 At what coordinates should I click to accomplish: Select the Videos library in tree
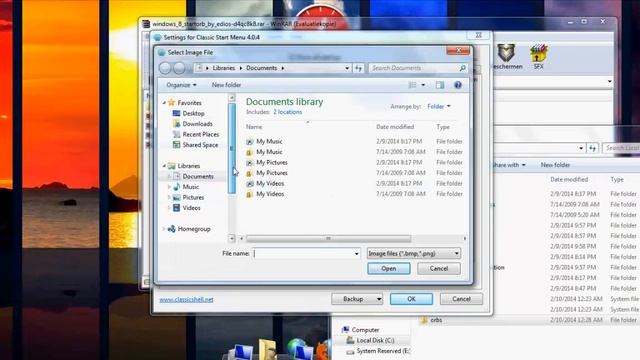point(191,208)
